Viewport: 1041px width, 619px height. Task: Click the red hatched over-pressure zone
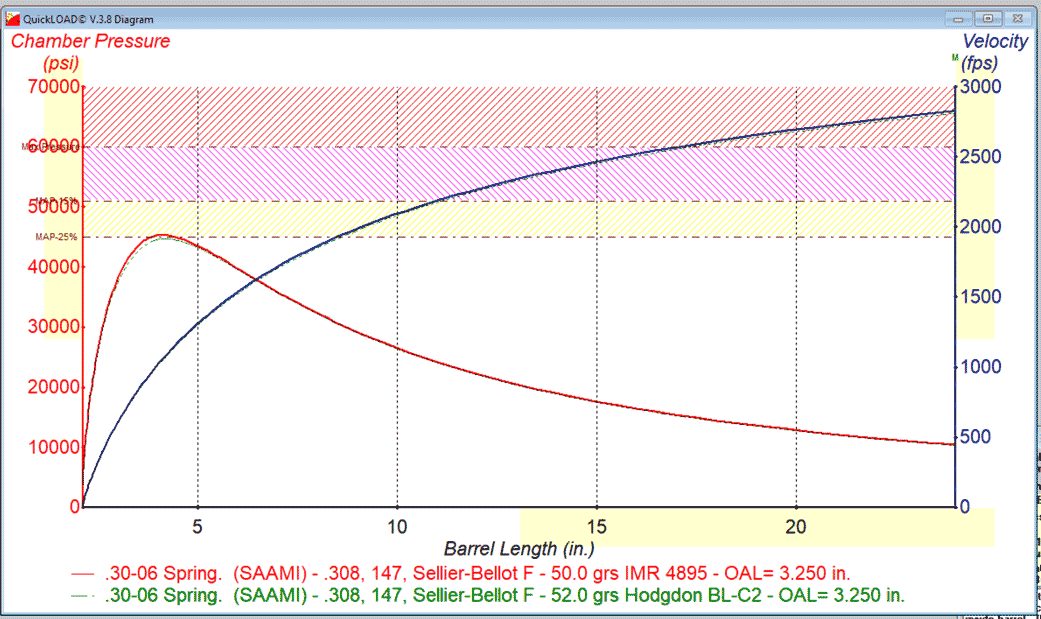tap(500, 115)
